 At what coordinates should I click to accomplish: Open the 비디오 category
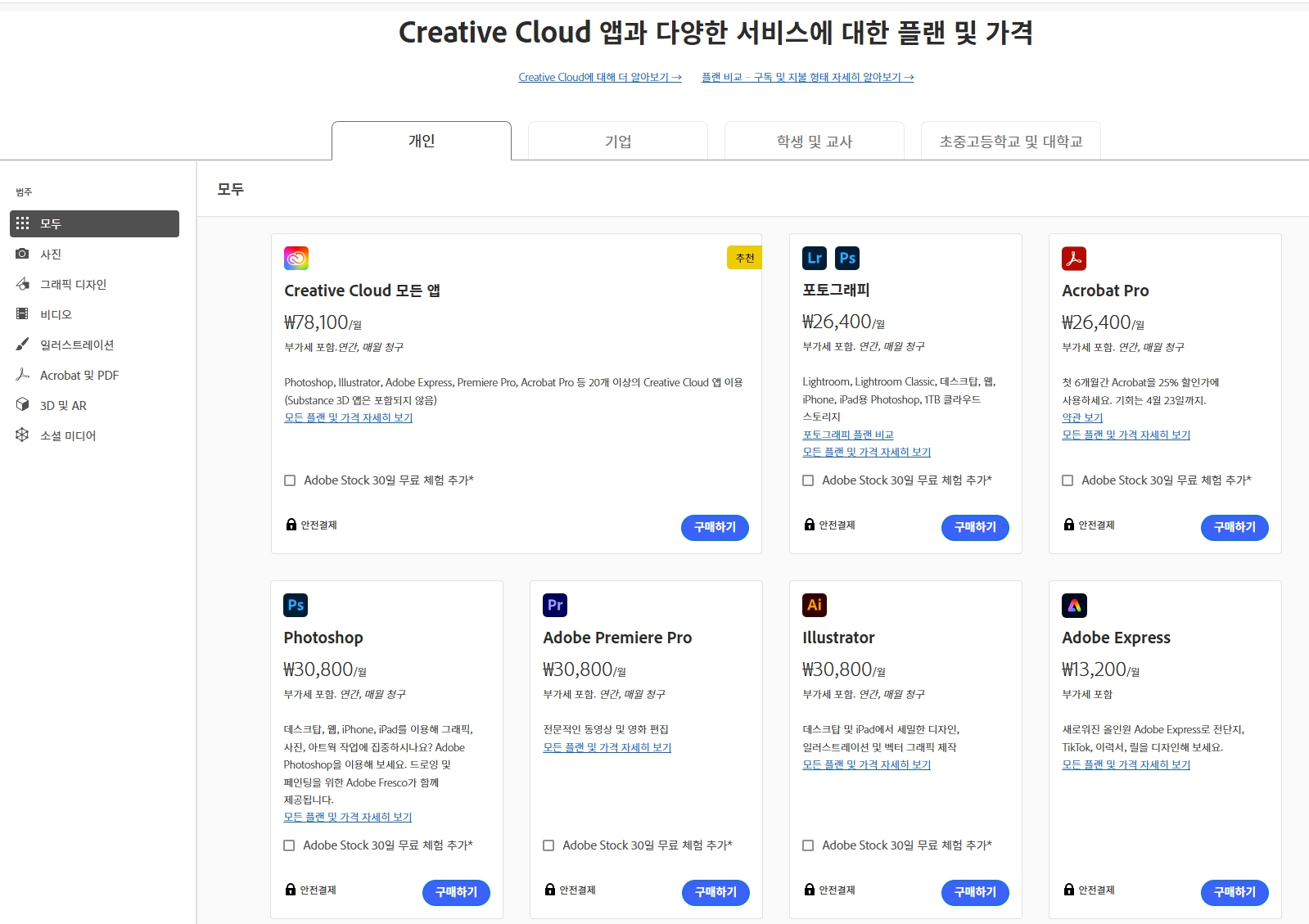(x=94, y=314)
